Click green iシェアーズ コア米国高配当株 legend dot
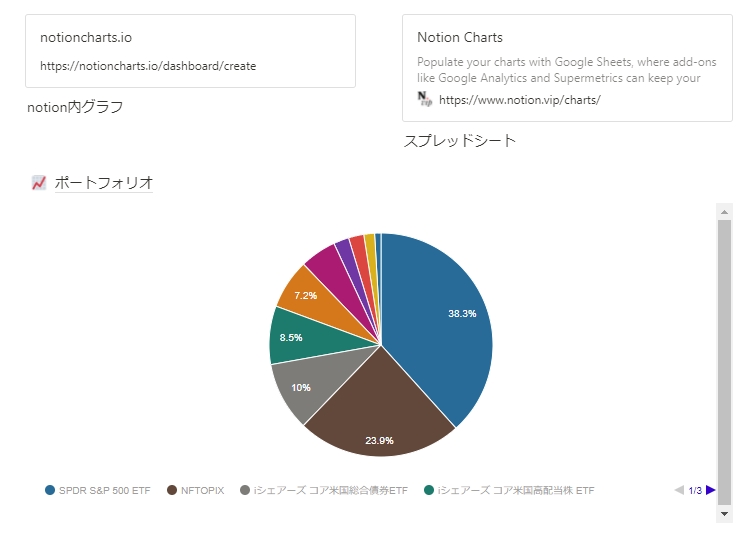The image size is (752, 543). (429, 490)
